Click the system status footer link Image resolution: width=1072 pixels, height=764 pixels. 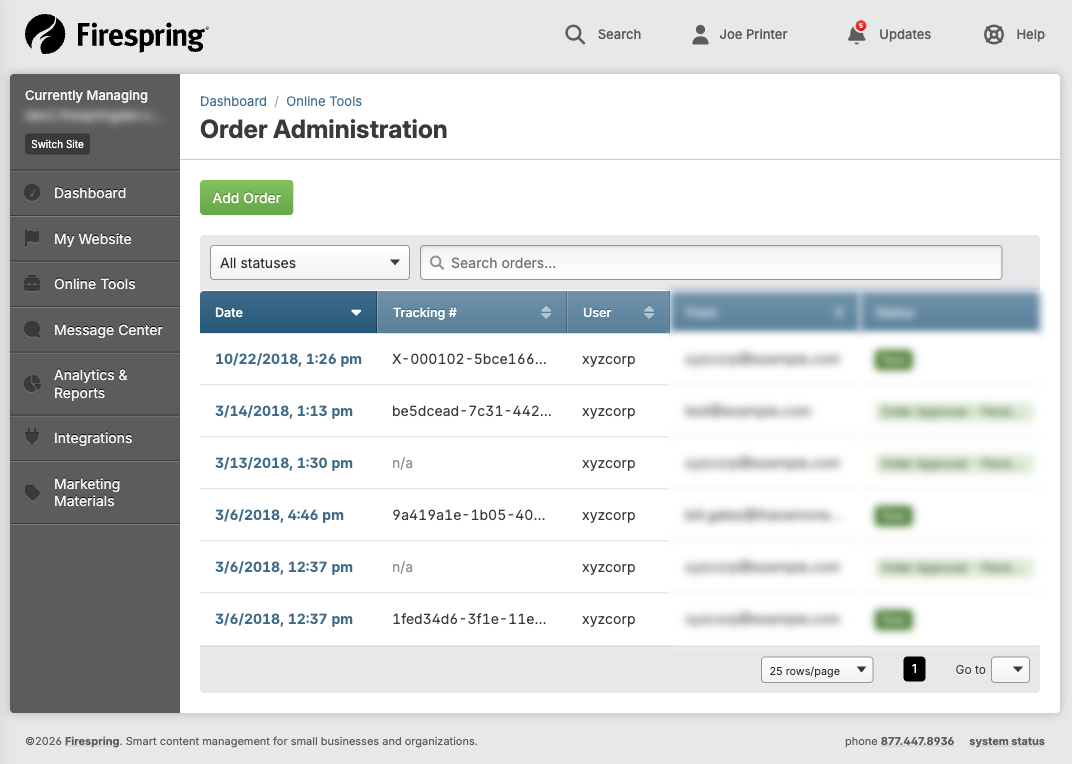[x=1006, y=741]
